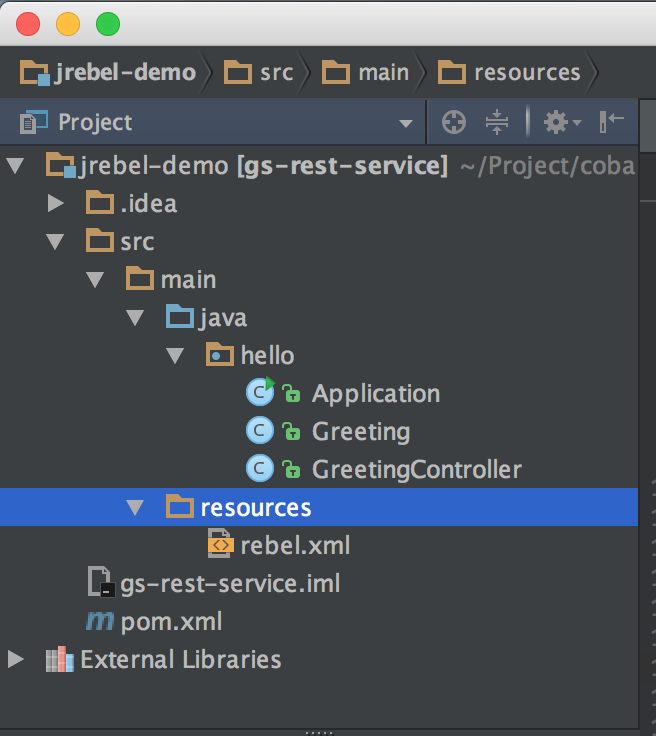Click the Application class icon
This screenshot has width=656, height=736.
coord(259,393)
